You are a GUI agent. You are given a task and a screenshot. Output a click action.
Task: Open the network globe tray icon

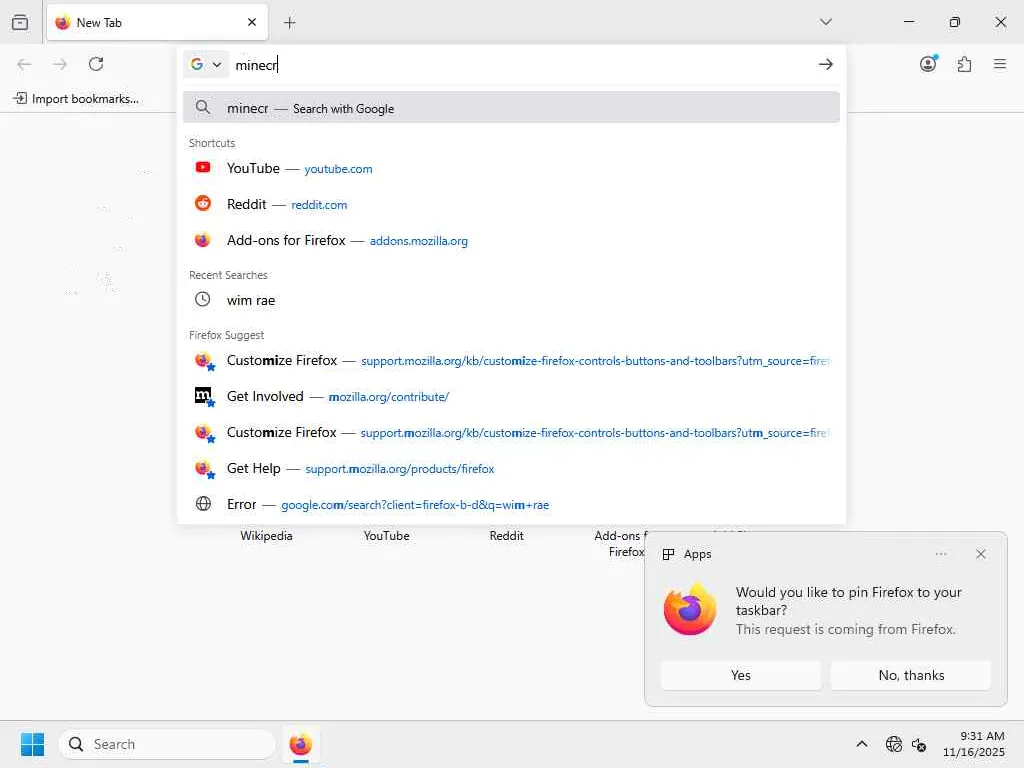(893, 744)
